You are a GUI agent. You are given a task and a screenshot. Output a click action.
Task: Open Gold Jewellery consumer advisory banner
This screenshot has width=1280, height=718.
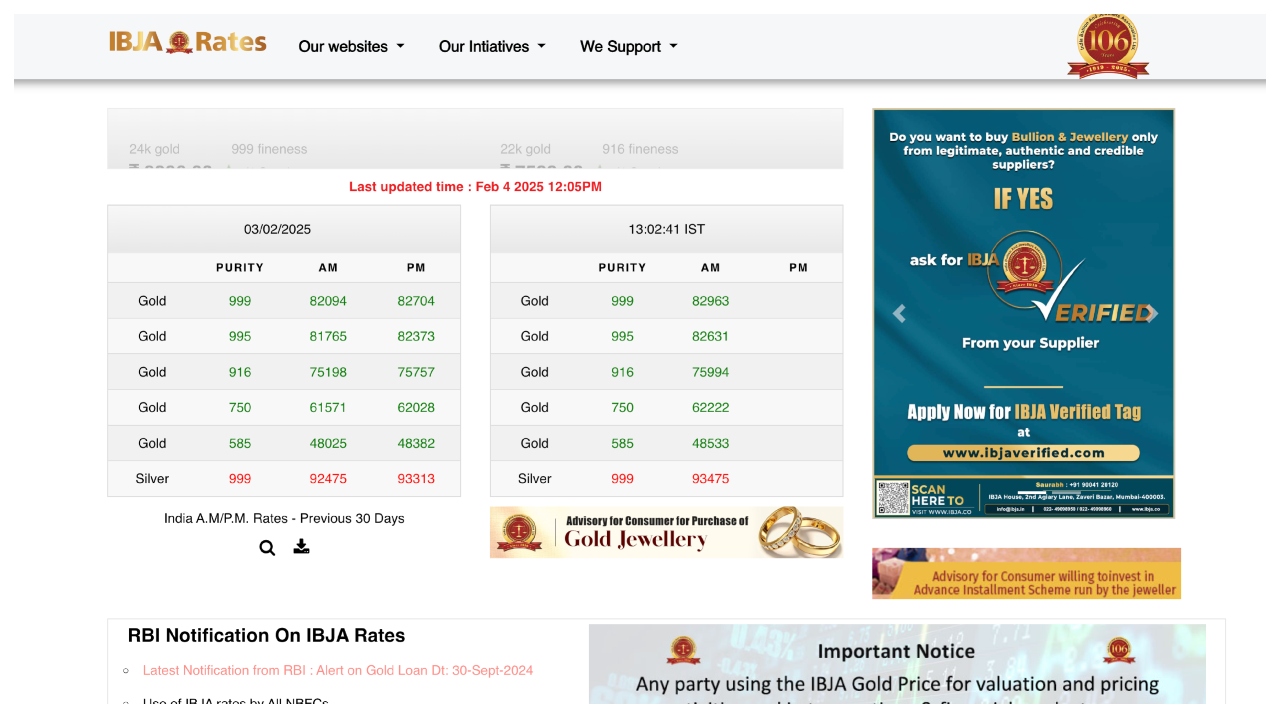click(666, 532)
